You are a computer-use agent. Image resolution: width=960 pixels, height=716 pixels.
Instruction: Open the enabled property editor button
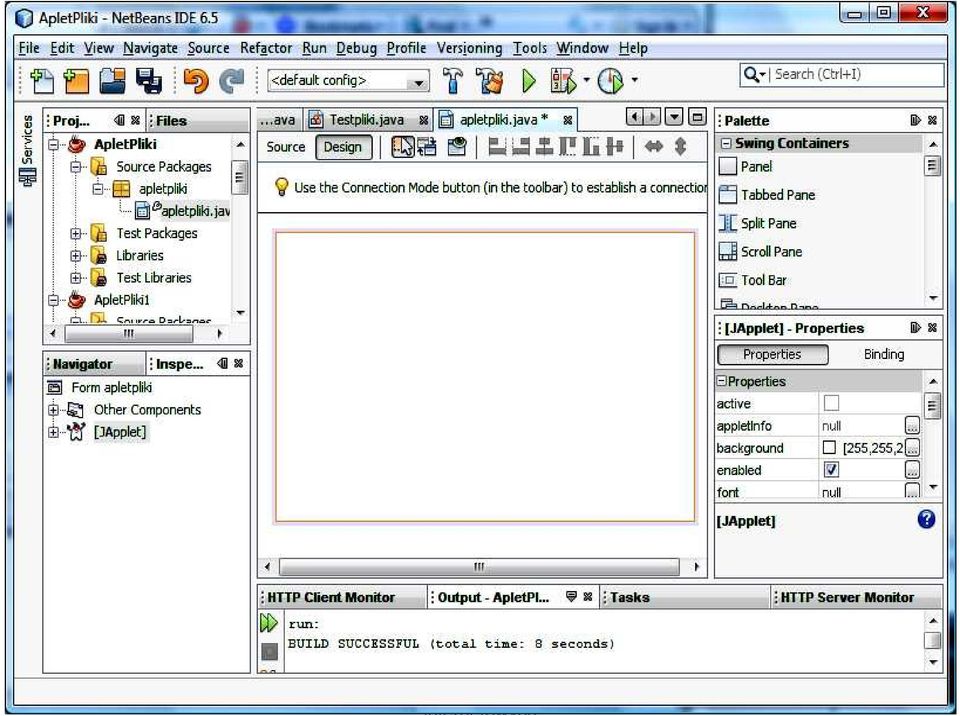coord(912,470)
